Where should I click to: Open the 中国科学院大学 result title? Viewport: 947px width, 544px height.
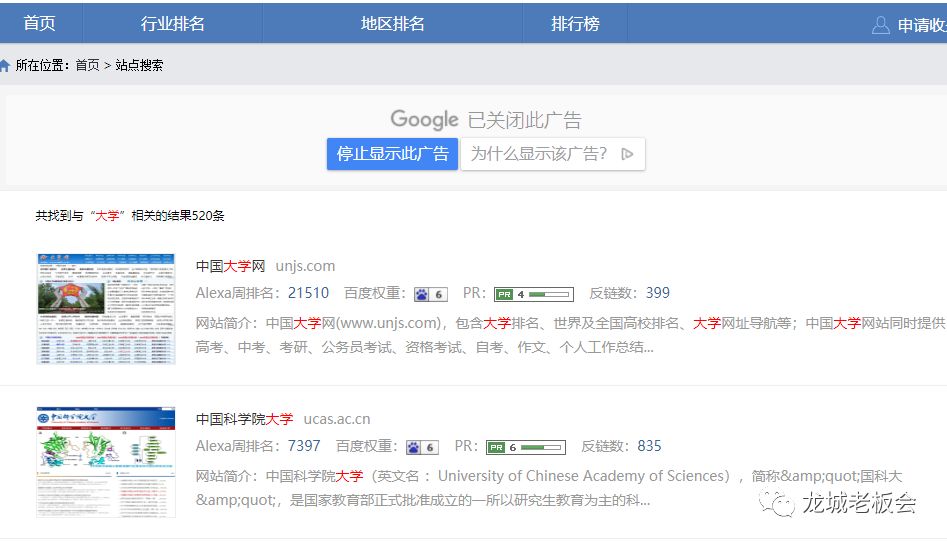coord(245,419)
